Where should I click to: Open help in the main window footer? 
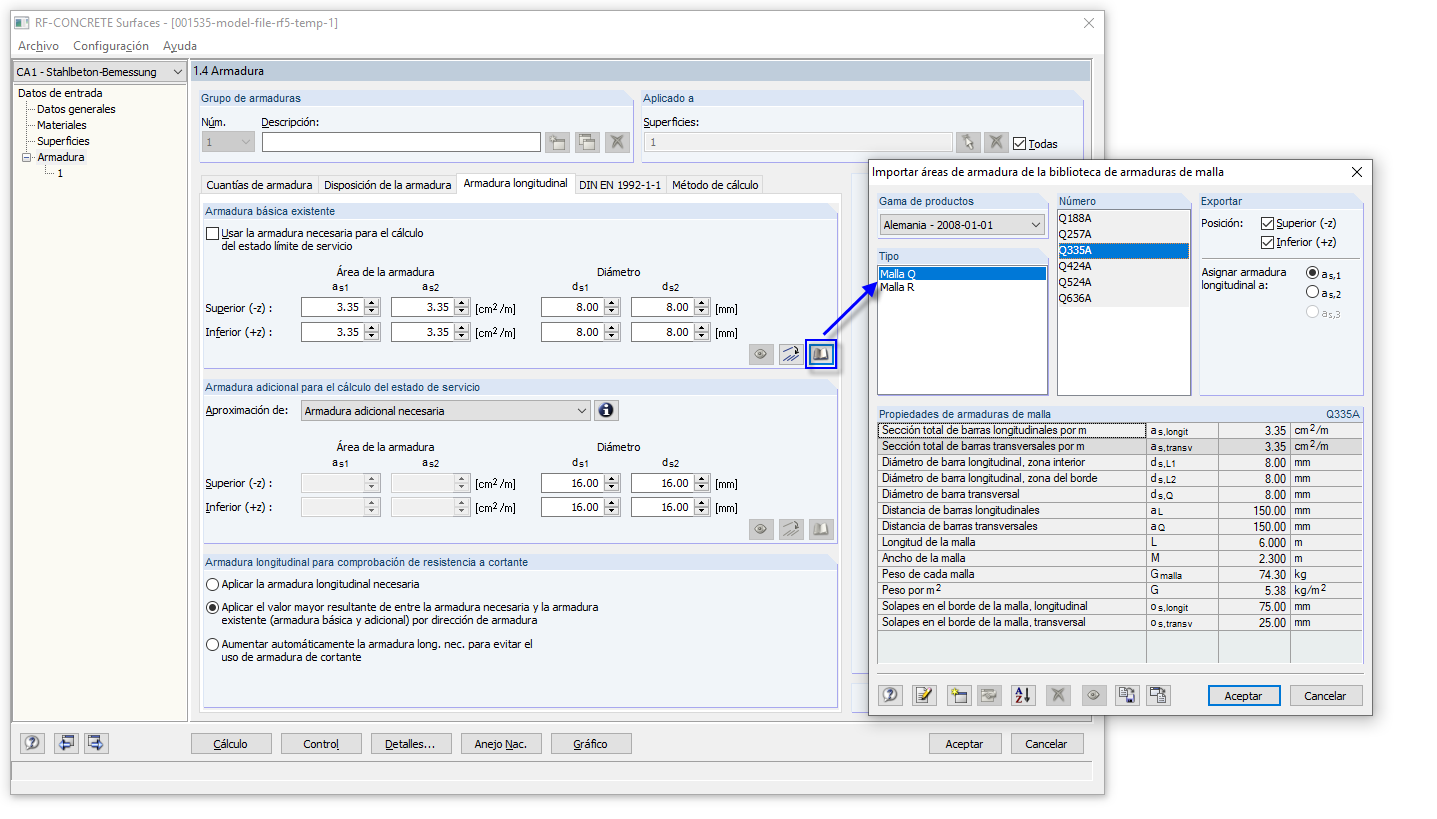(x=33, y=743)
